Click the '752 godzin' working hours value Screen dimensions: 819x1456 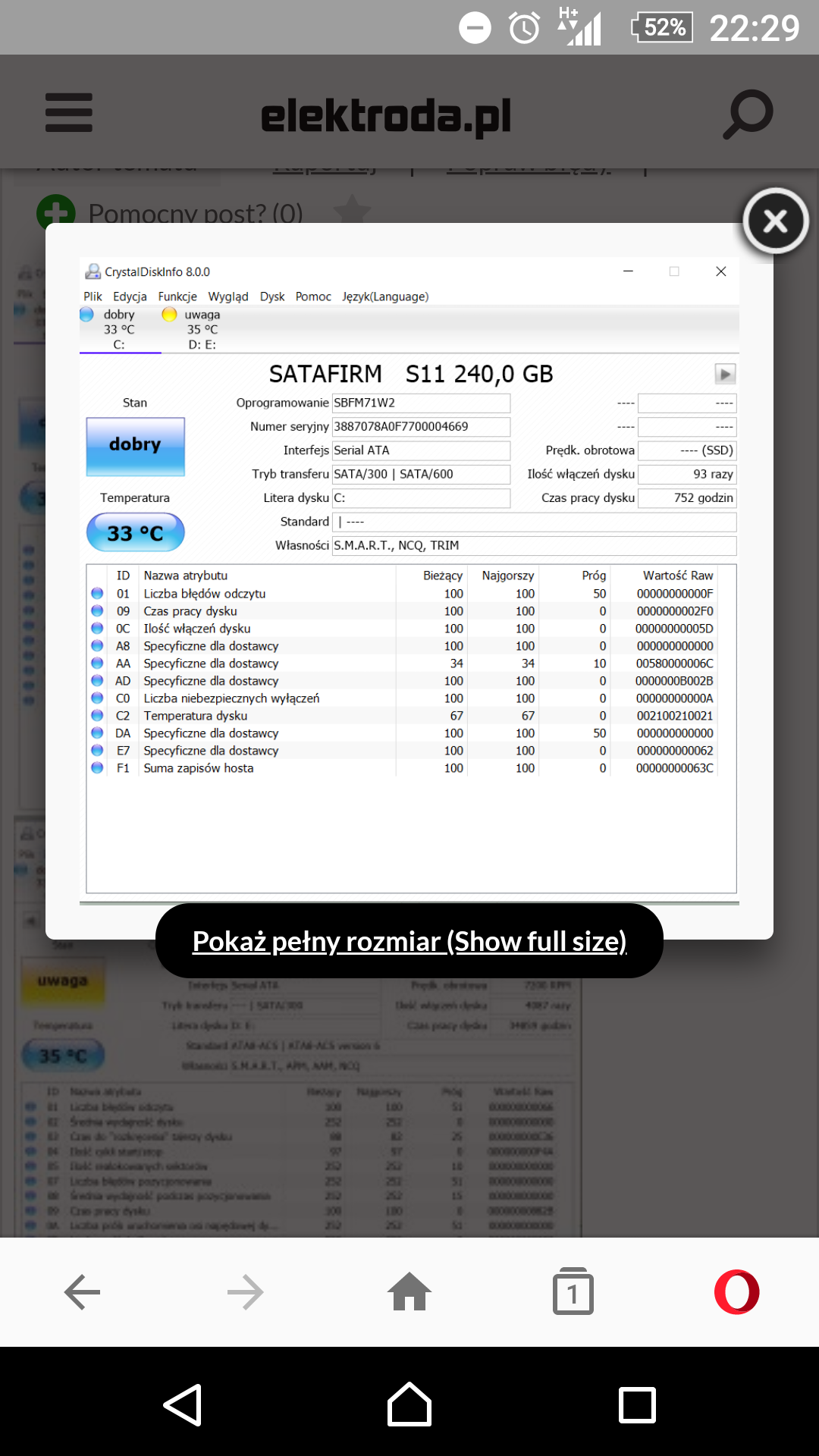click(x=687, y=497)
